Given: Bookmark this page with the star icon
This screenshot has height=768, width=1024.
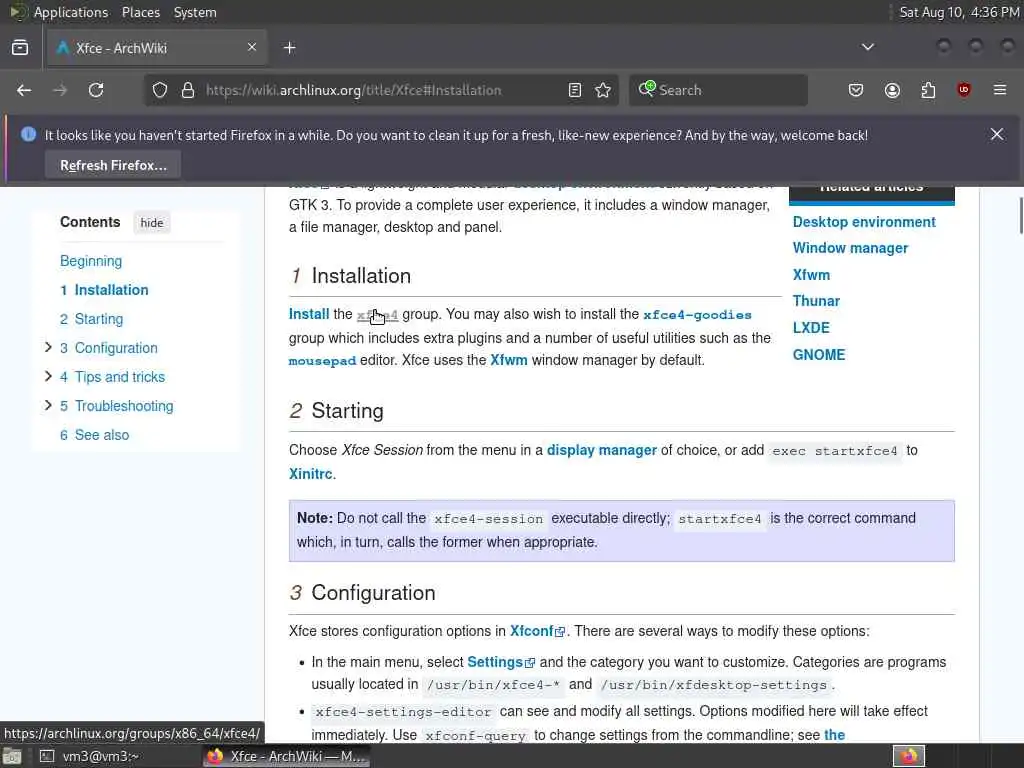Looking at the screenshot, I should point(603,90).
